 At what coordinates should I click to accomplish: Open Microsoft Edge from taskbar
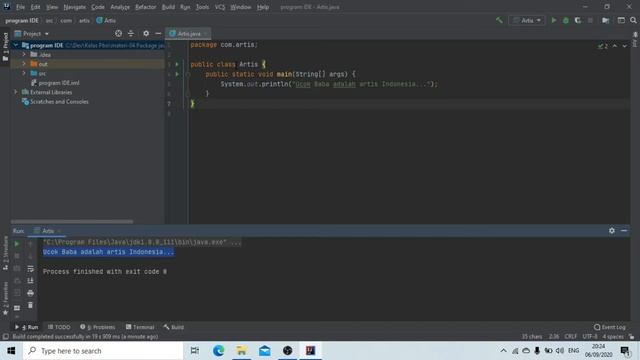pyautogui.click(x=218, y=351)
